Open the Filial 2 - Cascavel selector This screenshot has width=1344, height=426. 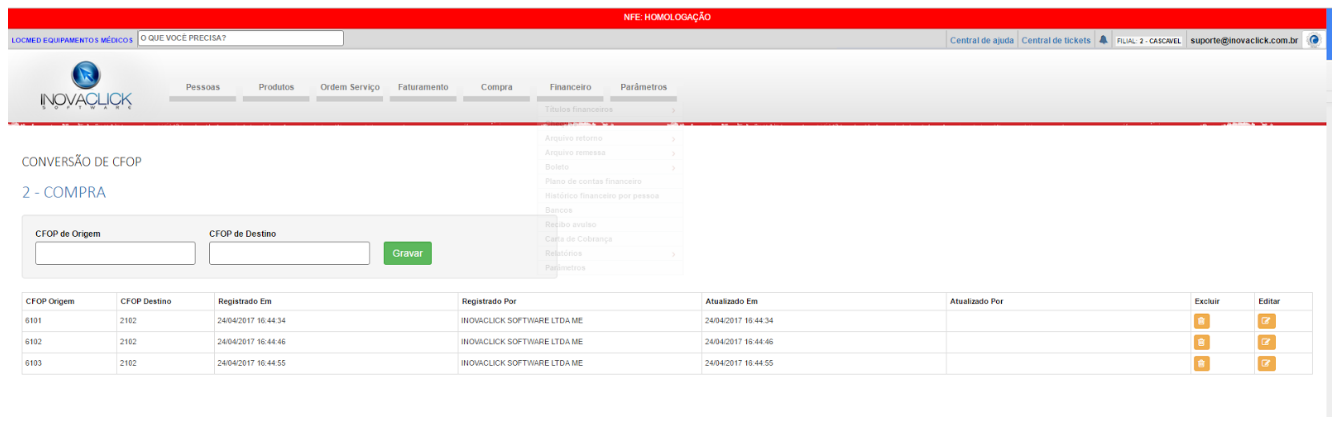coord(1148,40)
